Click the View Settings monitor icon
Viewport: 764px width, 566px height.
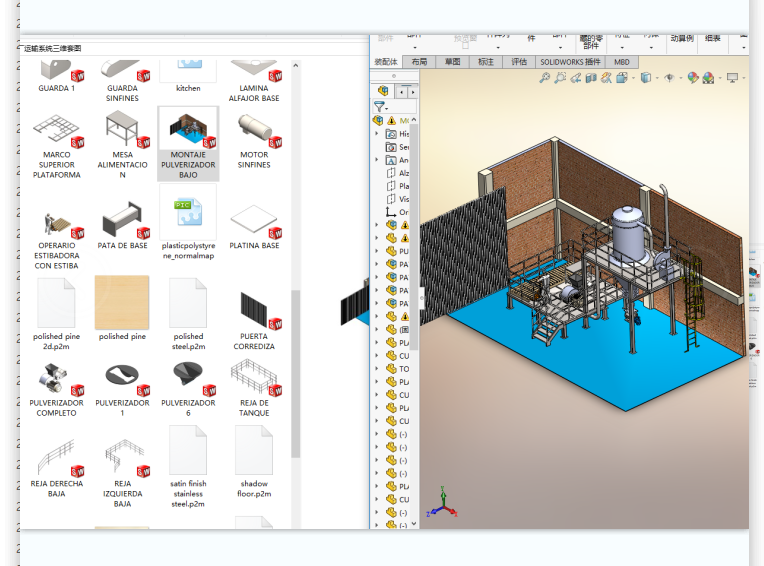click(x=733, y=78)
